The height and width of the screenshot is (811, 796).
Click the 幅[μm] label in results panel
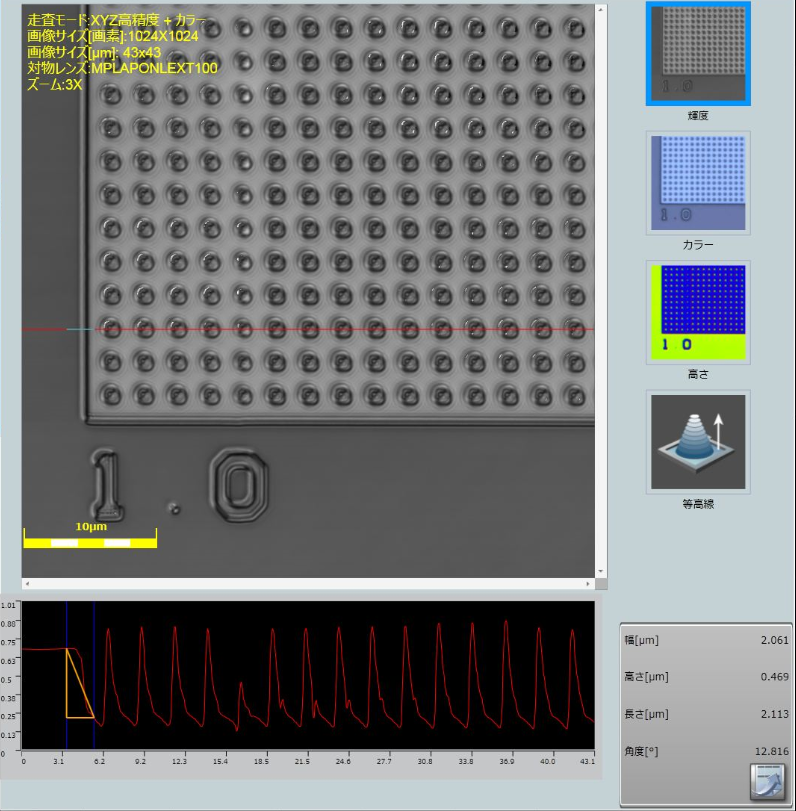tap(641, 640)
